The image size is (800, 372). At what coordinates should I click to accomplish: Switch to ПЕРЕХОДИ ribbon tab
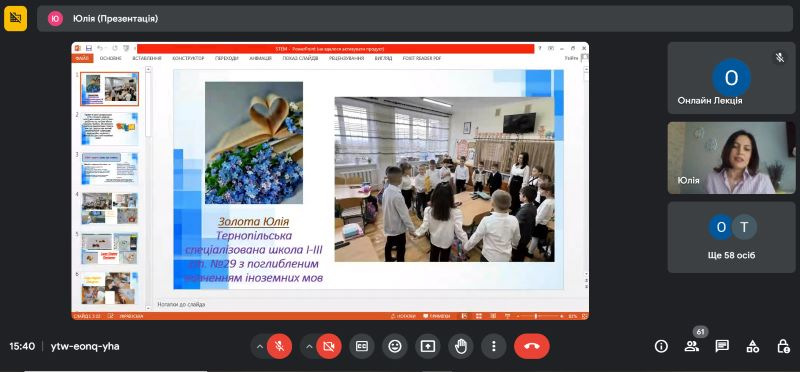click(x=227, y=58)
